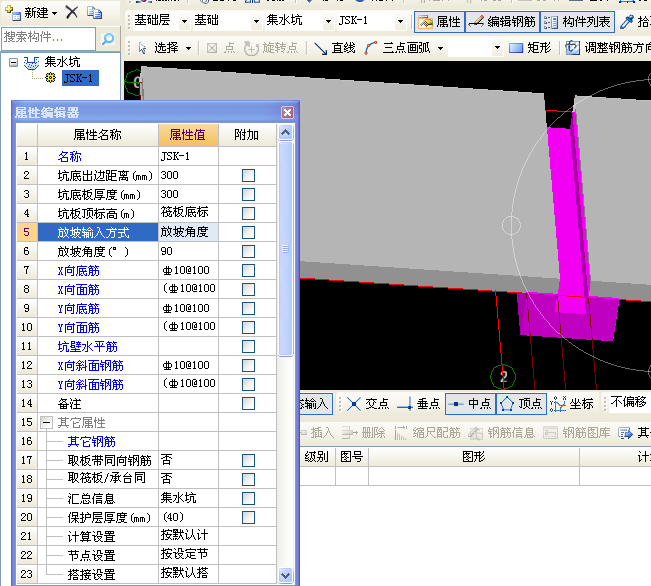Viewport: 651px width, 586px height.
Task: Check 附加 box for 坑底板厚度
Action: [248, 194]
